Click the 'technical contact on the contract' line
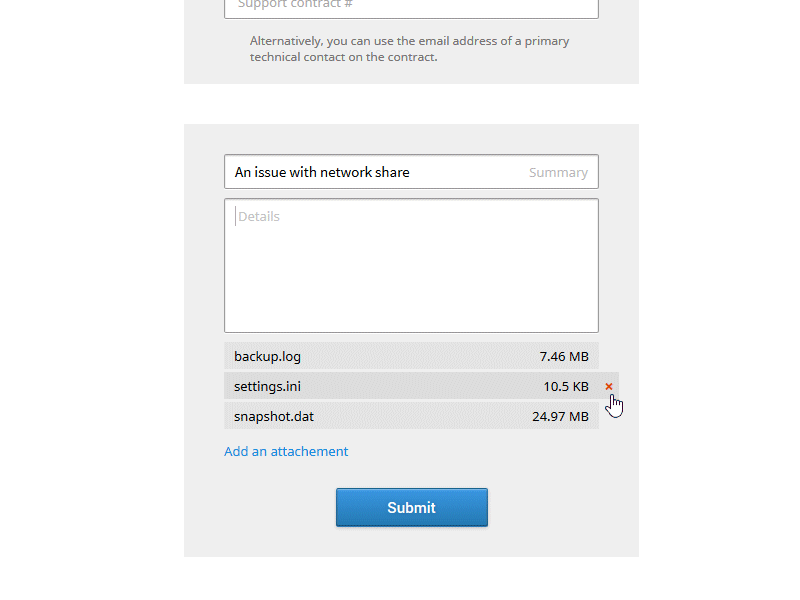800x600 pixels. 343,57
